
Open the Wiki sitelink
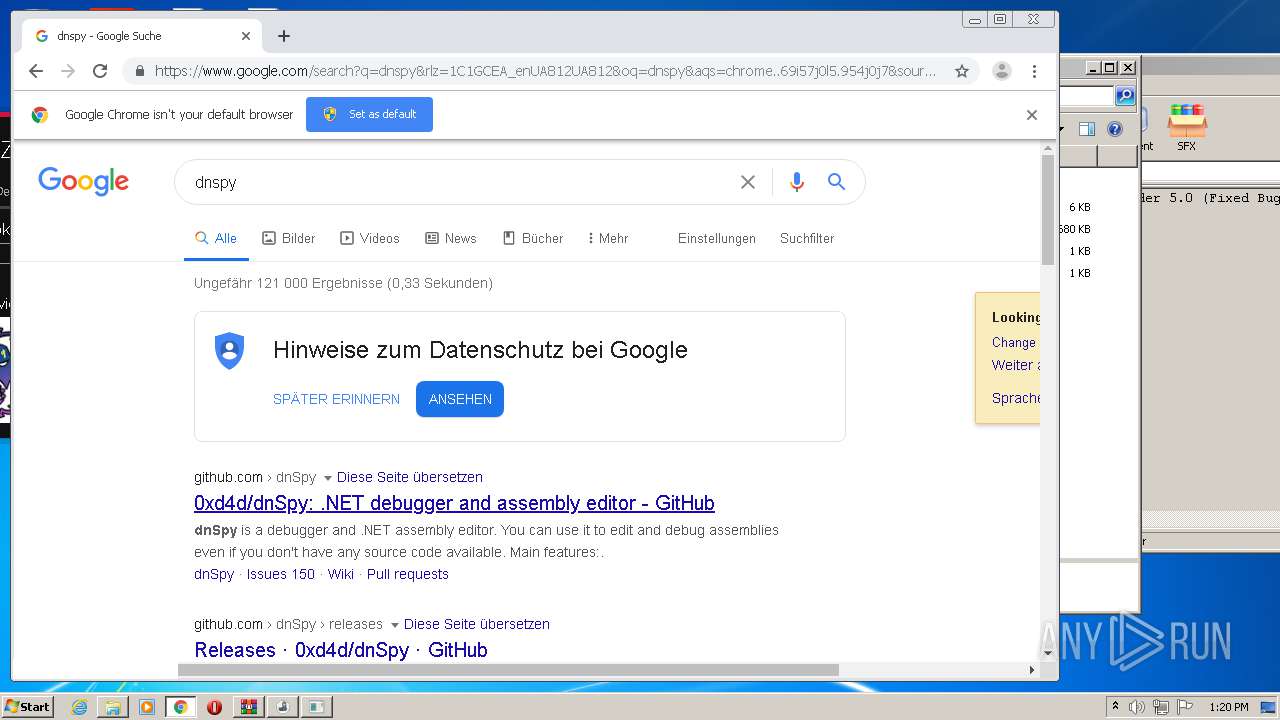[x=341, y=574]
